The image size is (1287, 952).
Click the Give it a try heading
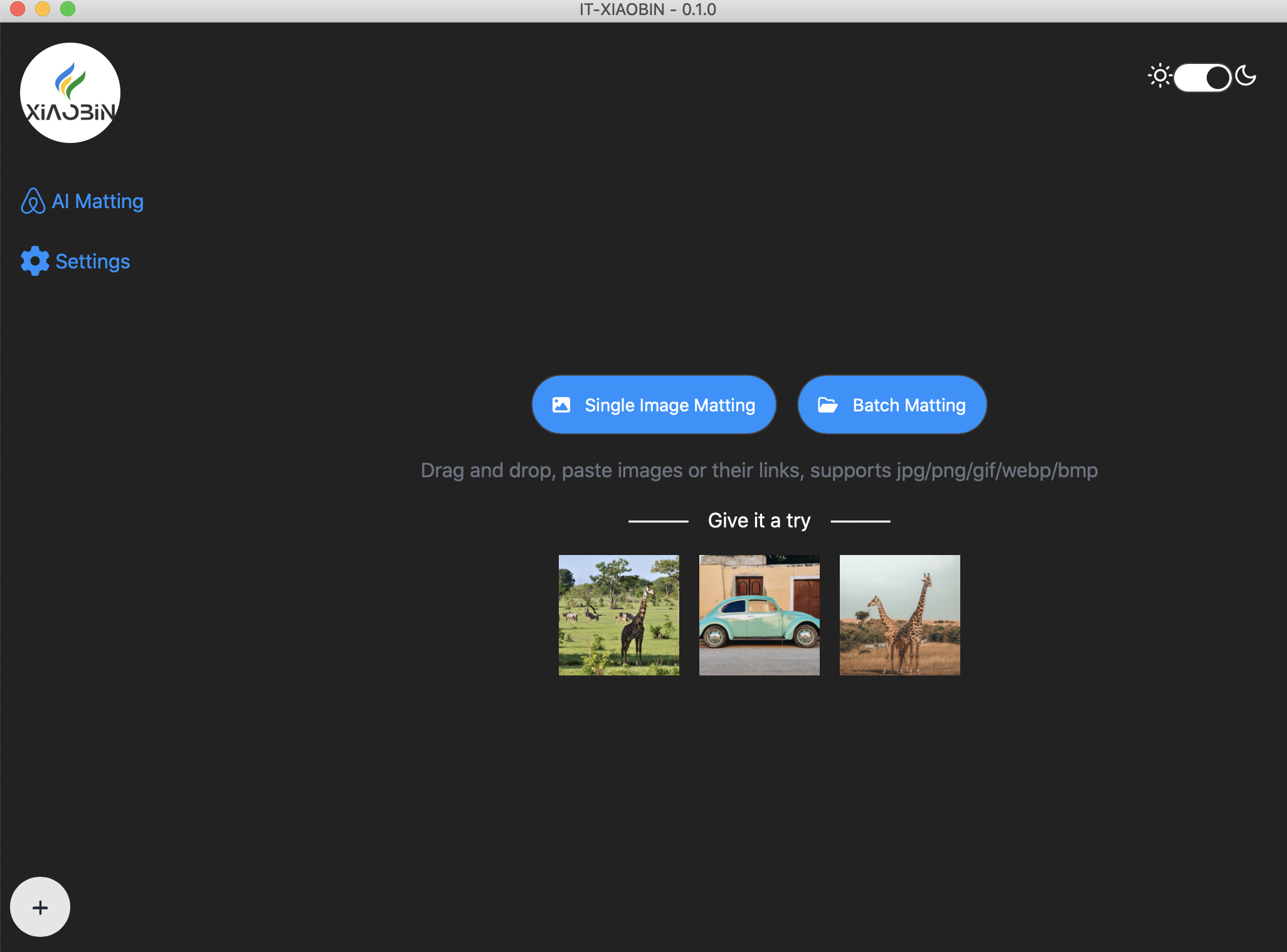759,521
